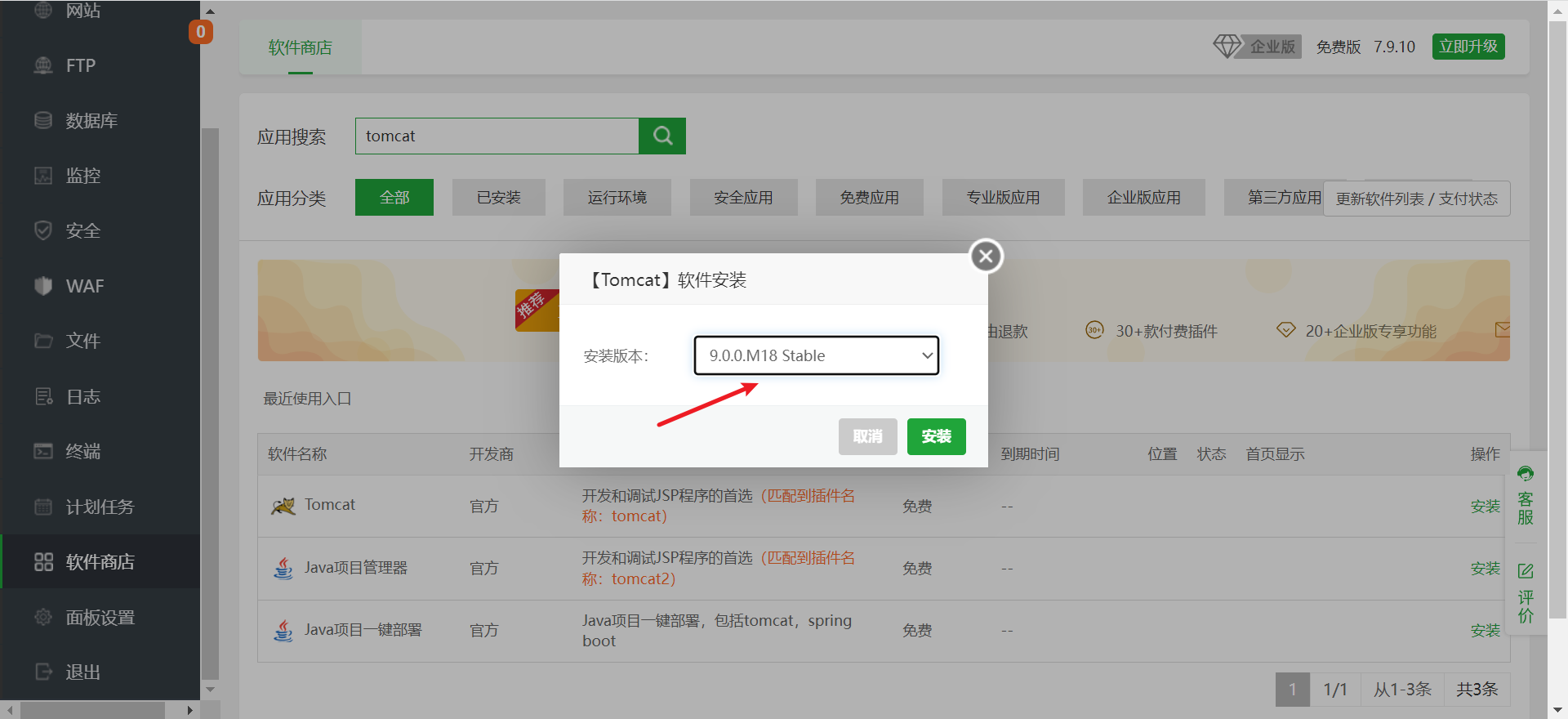1568x719 pixels.
Task: Open 计划任务 in sidebar
Action: pyautogui.click(x=100, y=507)
